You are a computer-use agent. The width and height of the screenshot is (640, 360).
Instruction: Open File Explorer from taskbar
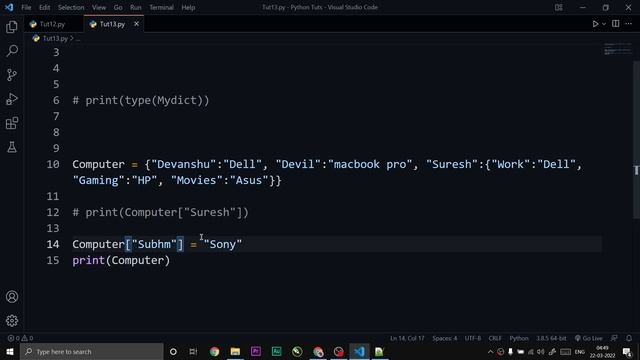(x=235, y=351)
